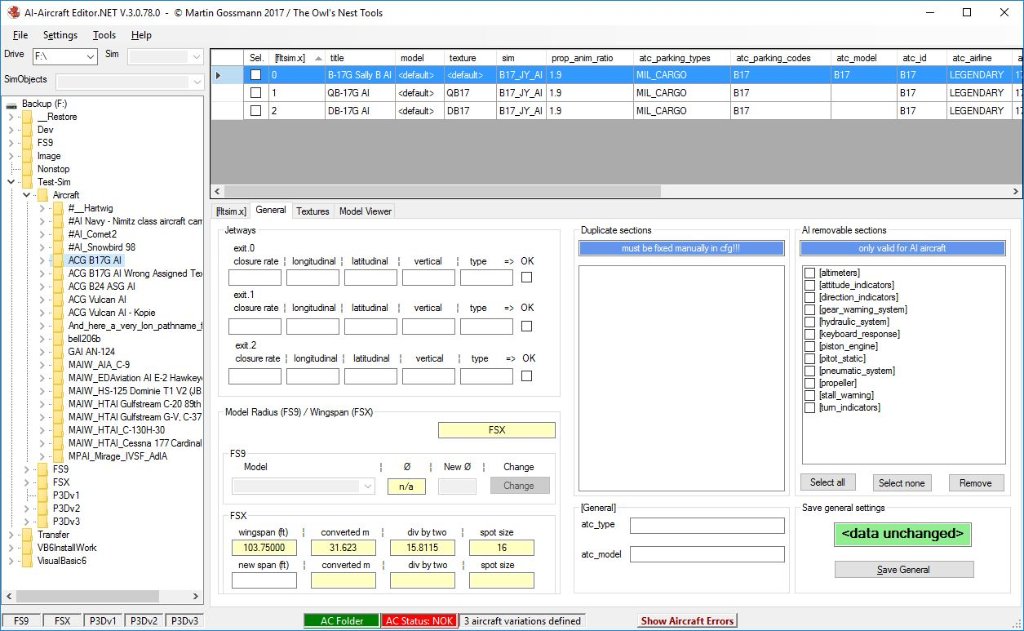Screen dimensions: 1024x631
Task: Toggle the exit.0 OK checkbox
Action: coord(526,278)
